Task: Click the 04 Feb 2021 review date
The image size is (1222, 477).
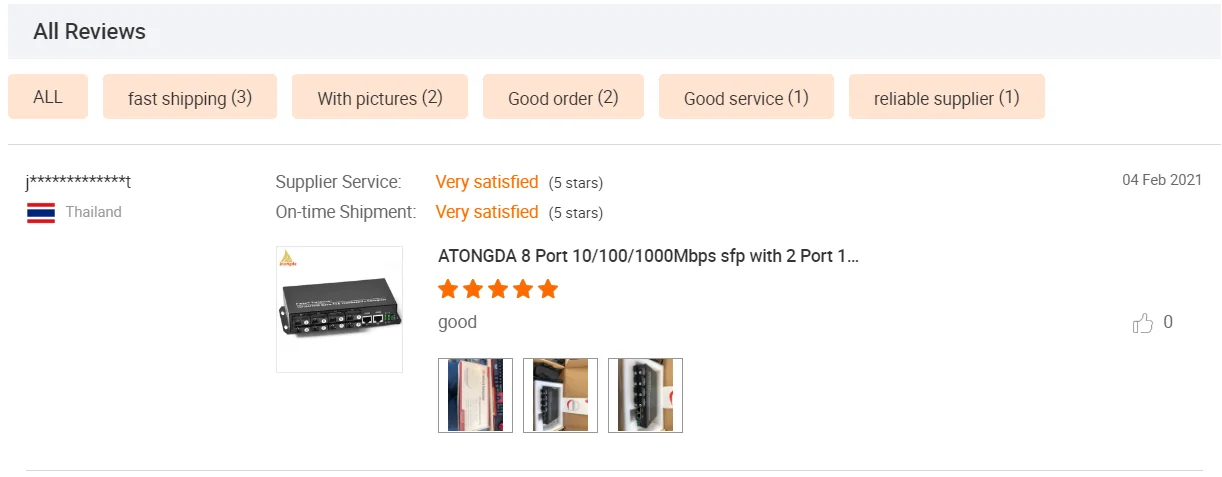Action: 1161,180
